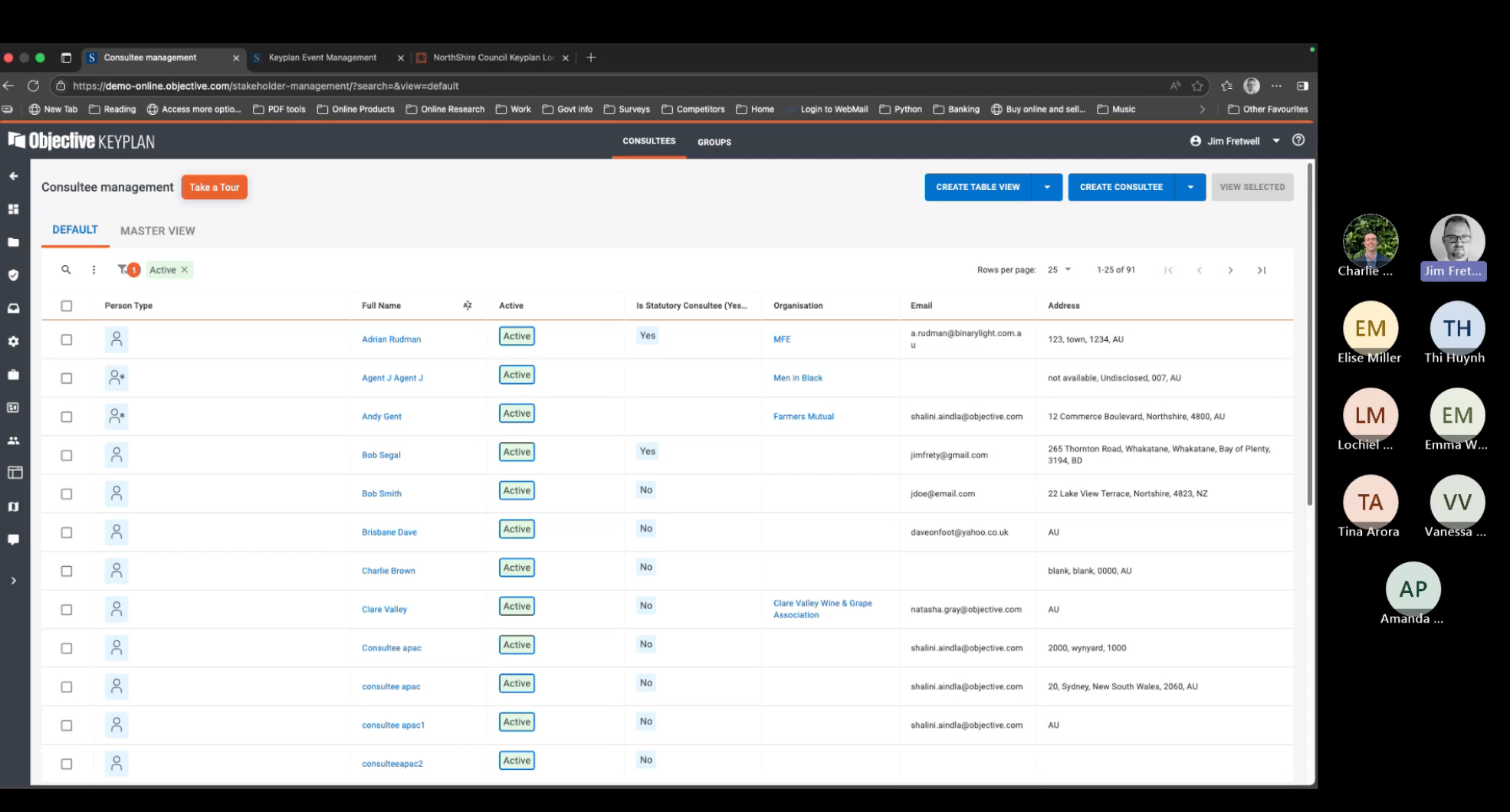Viewport: 1510px width, 812px height.
Task: Click the shield icon in left sidebar
Action: click(x=14, y=275)
